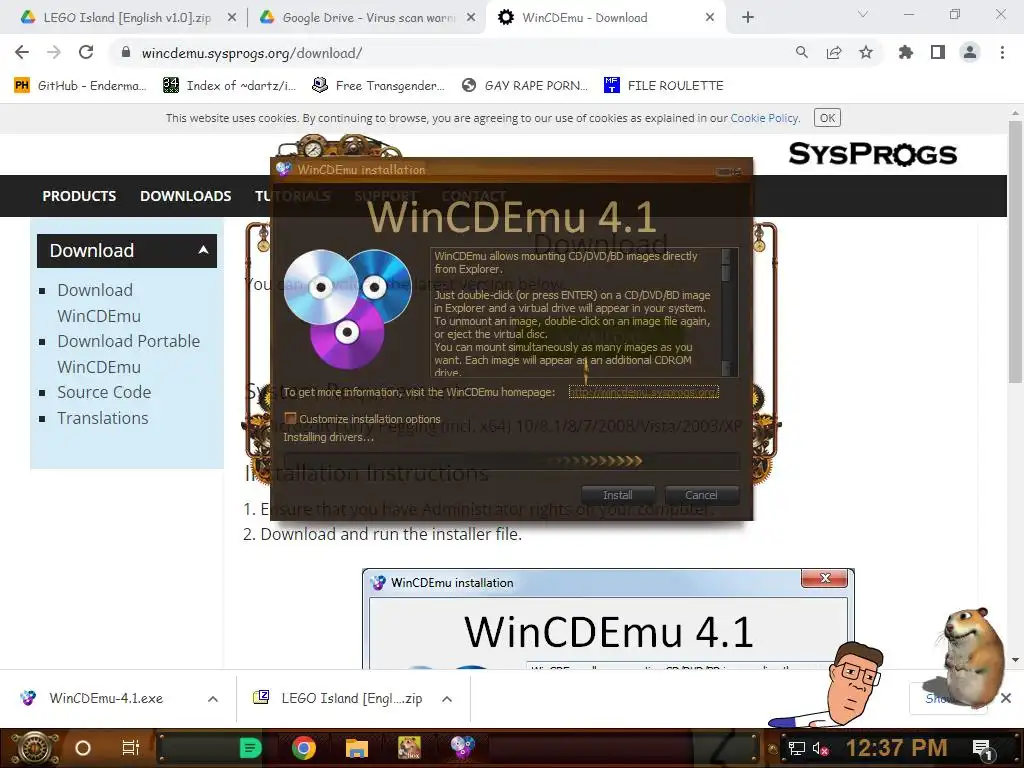Screen dimensions: 1024x768
Task: Click the three discs installer logo
Action: click(347, 308)
